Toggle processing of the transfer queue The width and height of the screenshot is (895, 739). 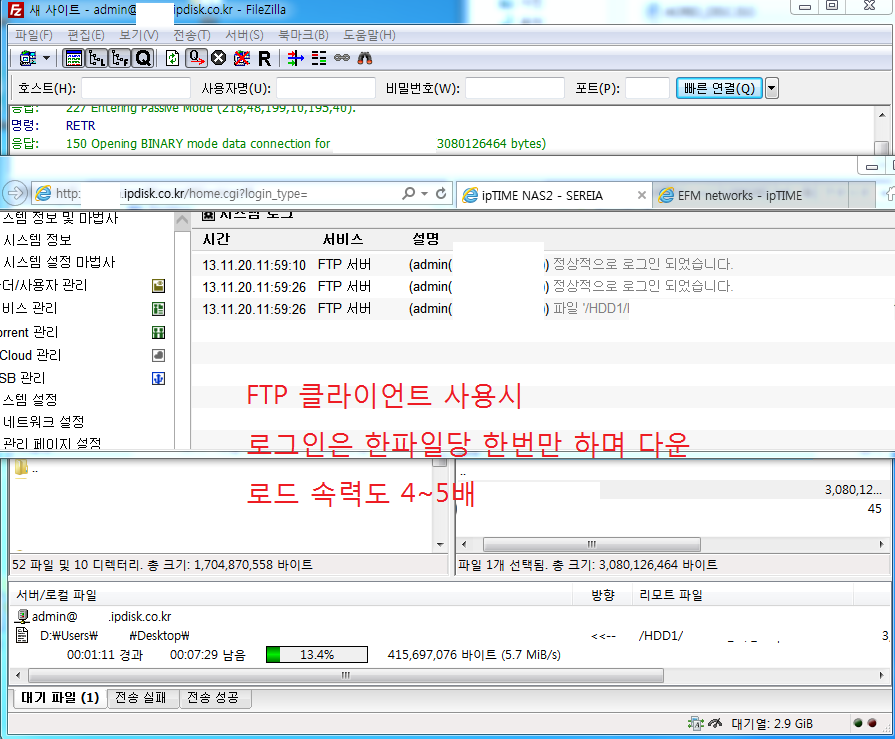pos(196,58)
